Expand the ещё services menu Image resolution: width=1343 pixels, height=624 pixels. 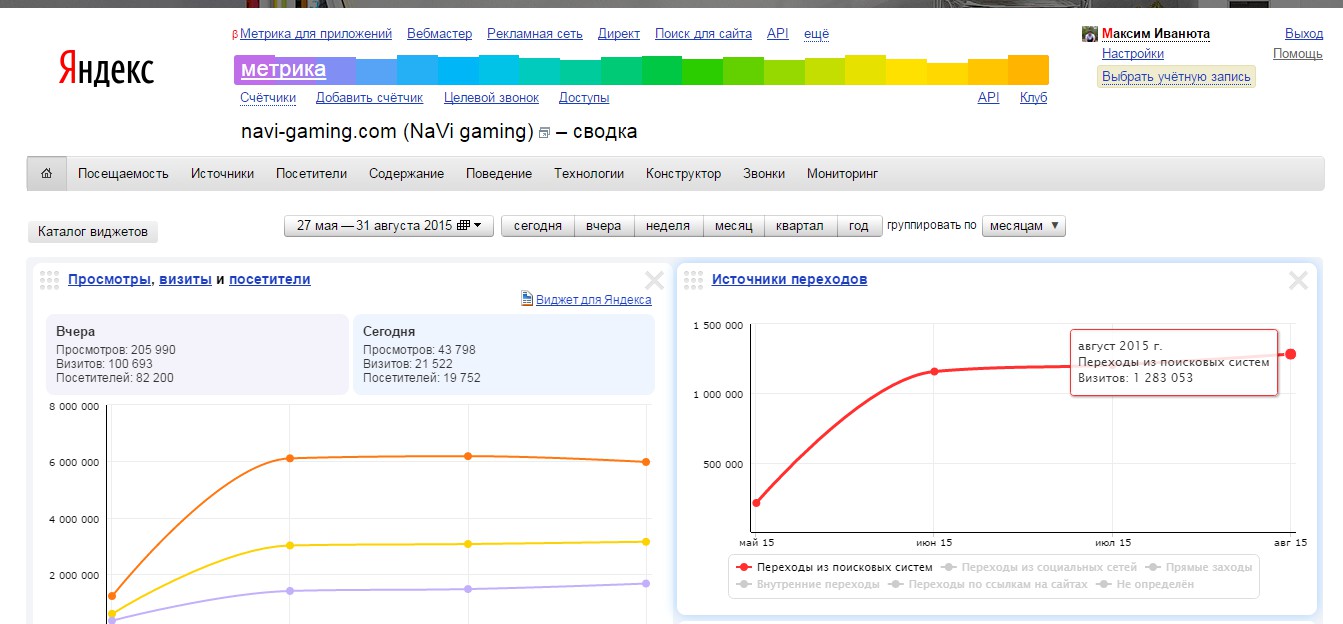pyautogui.click(x=816, y=34)
